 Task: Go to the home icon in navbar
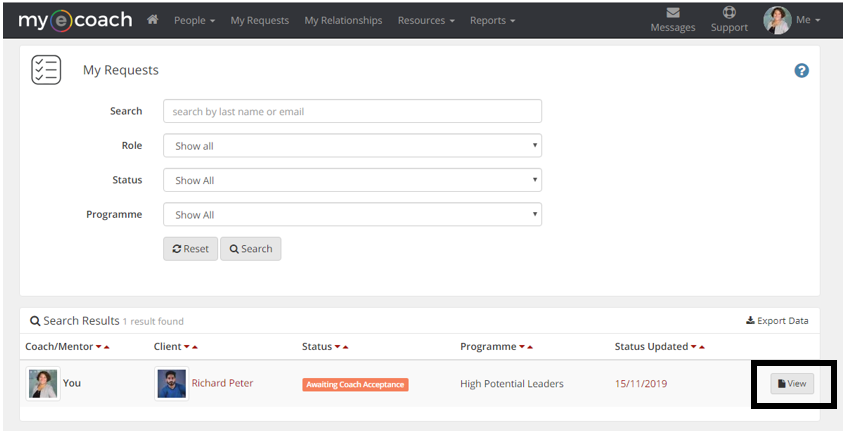(153, 20)
